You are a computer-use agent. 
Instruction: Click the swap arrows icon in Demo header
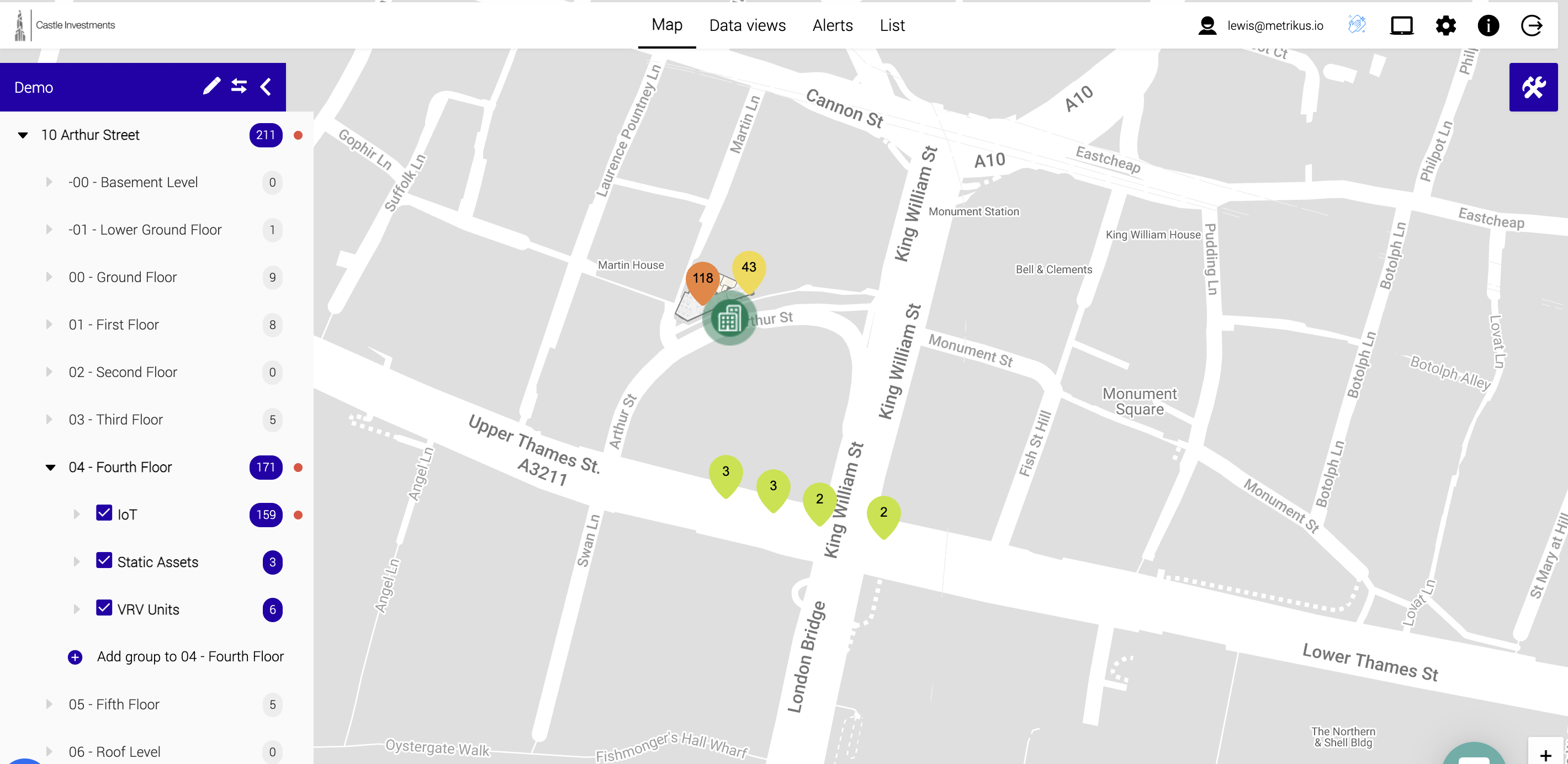pos(239,87)
